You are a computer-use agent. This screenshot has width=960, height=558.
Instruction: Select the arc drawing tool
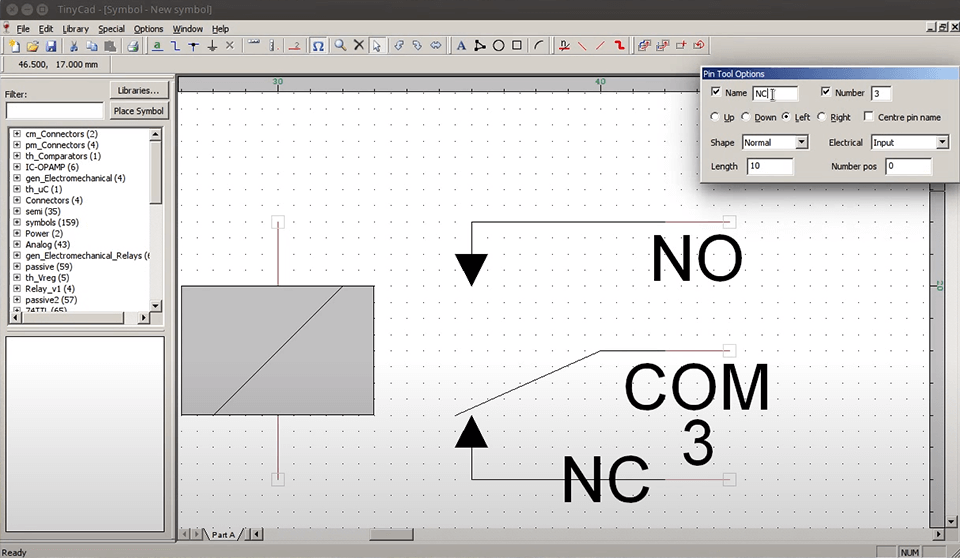[539, 46]
